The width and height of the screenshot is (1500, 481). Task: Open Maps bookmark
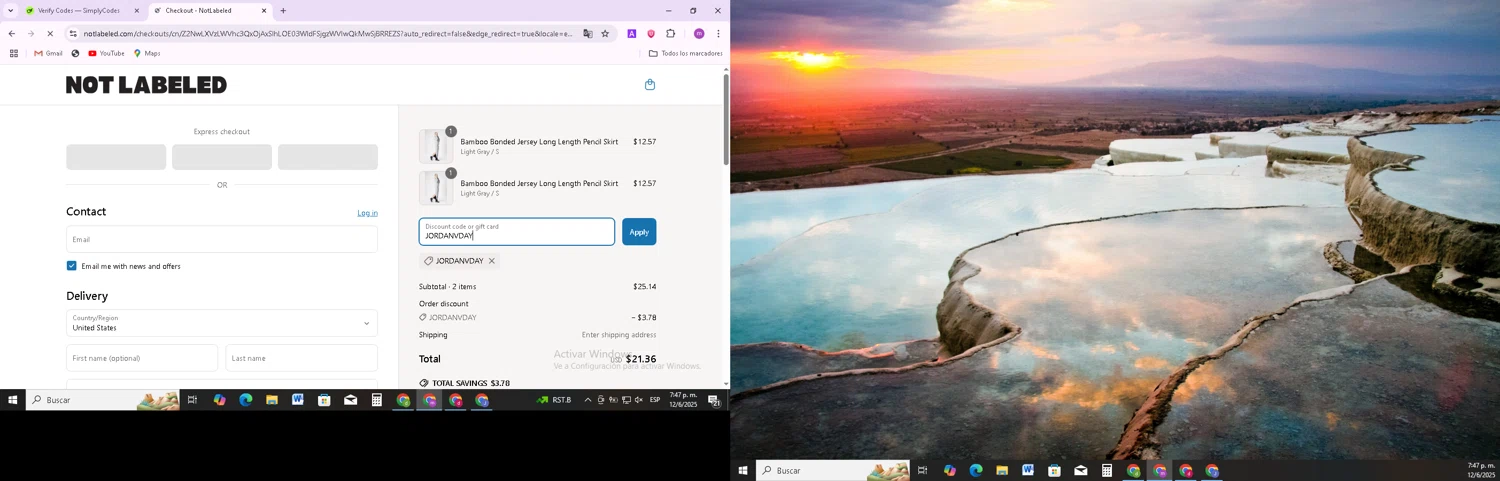147,54
